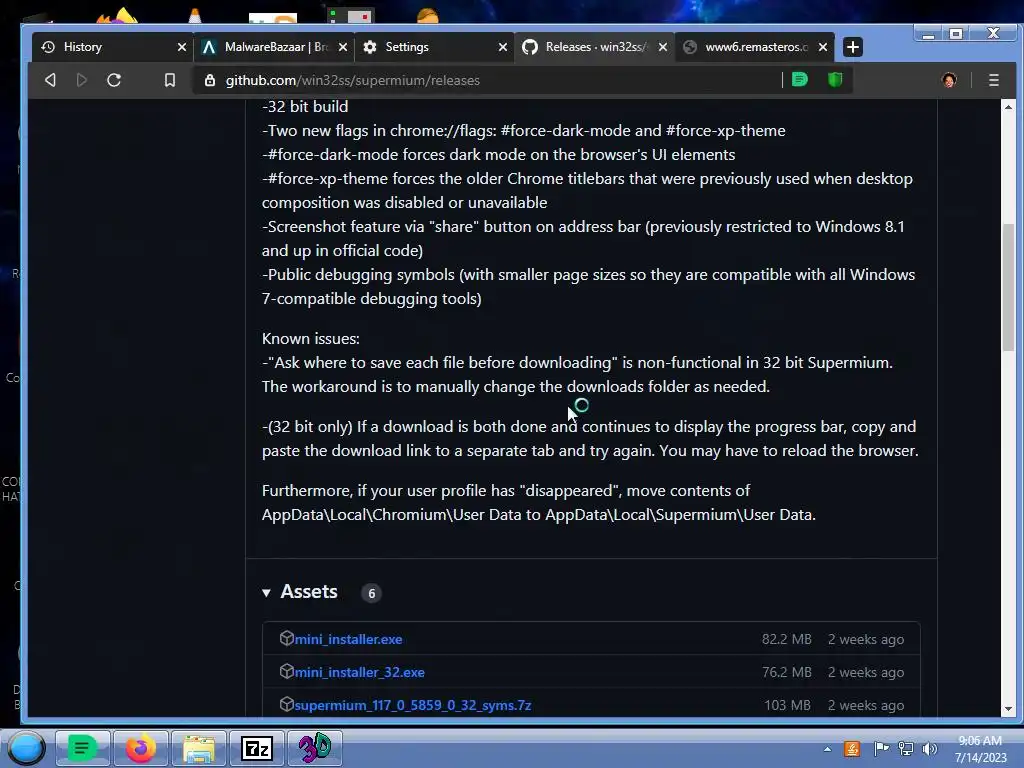Click the assets count badge 6
Screen dimensions: 1024x768
click(x=372, y=593)
